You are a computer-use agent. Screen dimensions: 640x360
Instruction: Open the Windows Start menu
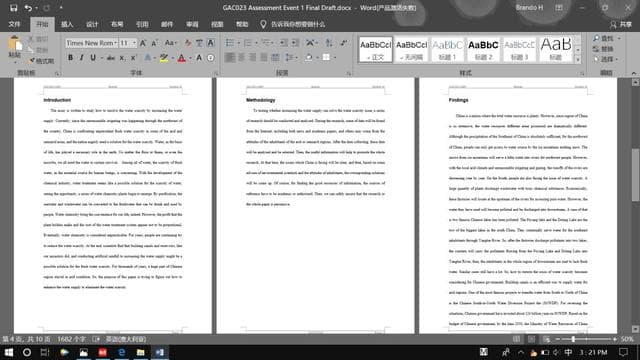click(x=9, y=352)
